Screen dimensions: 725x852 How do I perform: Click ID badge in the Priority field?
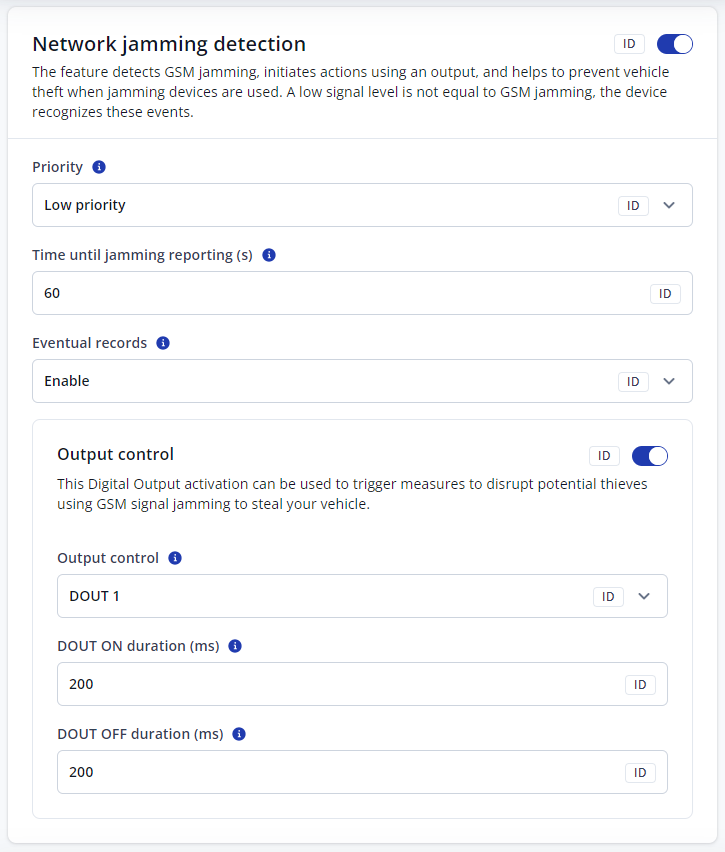633,205
